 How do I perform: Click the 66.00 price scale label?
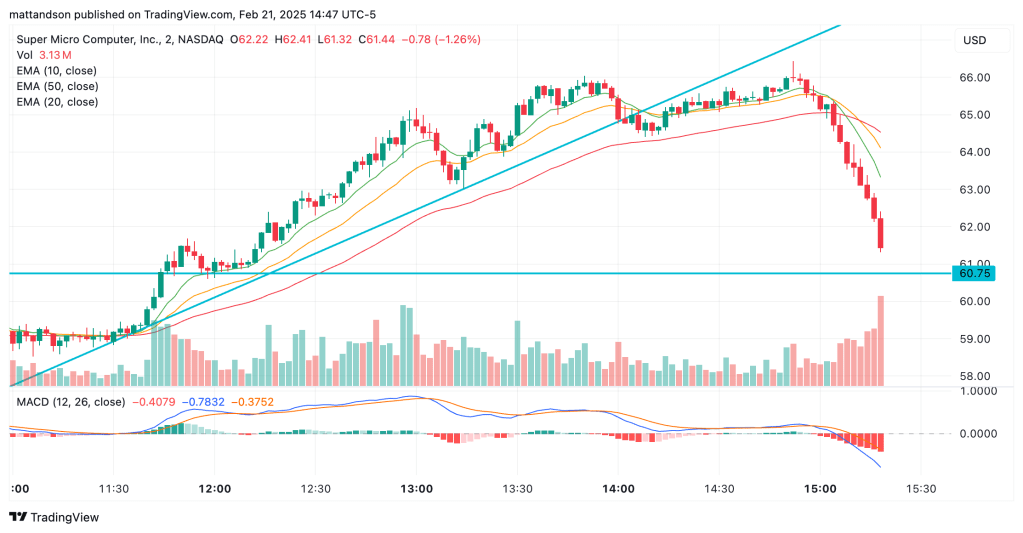(x=974, y=77)
